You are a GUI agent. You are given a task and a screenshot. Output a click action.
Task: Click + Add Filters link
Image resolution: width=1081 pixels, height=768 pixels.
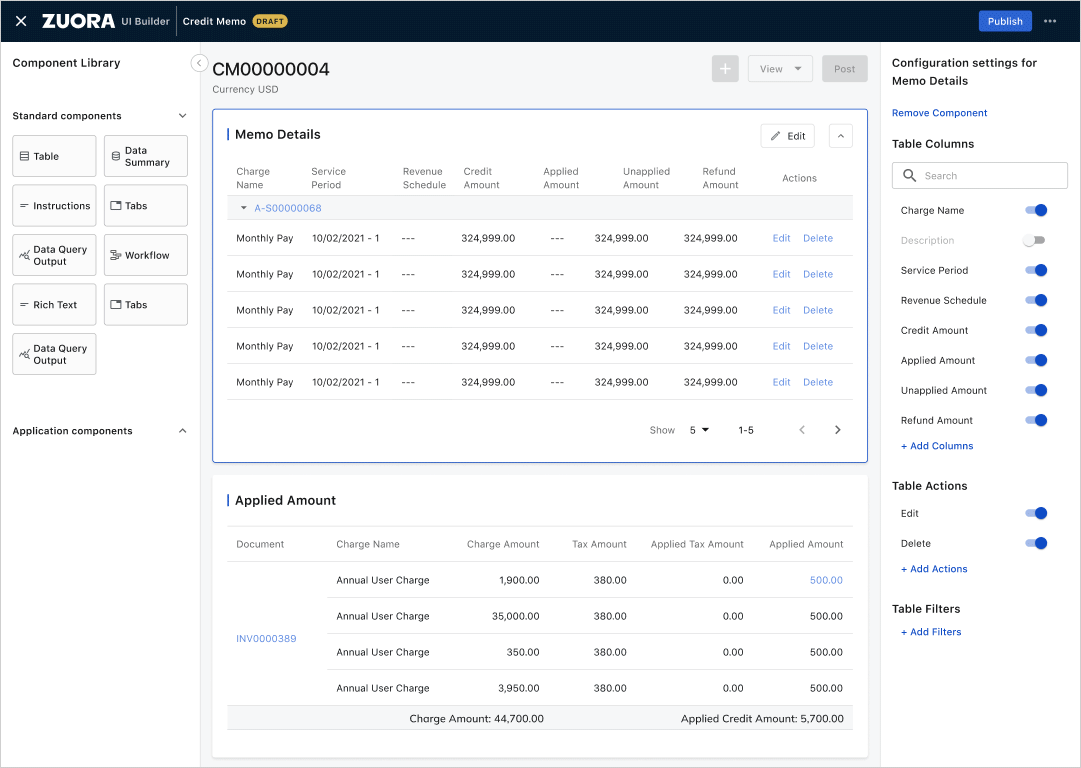pos(931,632)
